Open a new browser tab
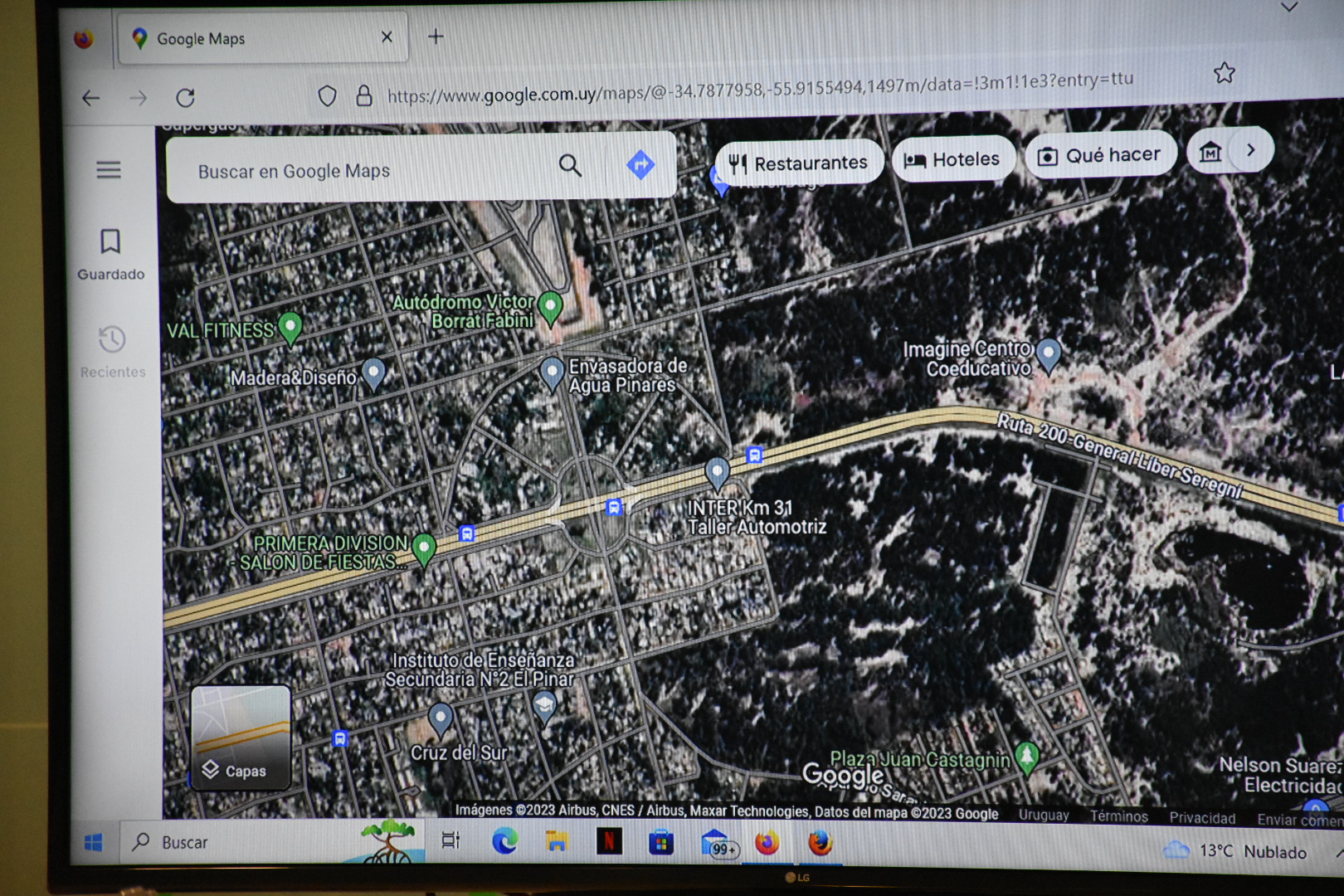Viewport: 1344px width, 896px height. 436,37
